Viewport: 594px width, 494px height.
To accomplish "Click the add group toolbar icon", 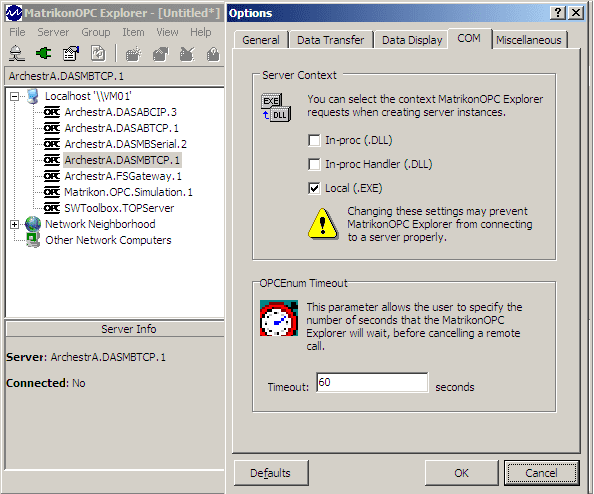I will coord(133,54).
